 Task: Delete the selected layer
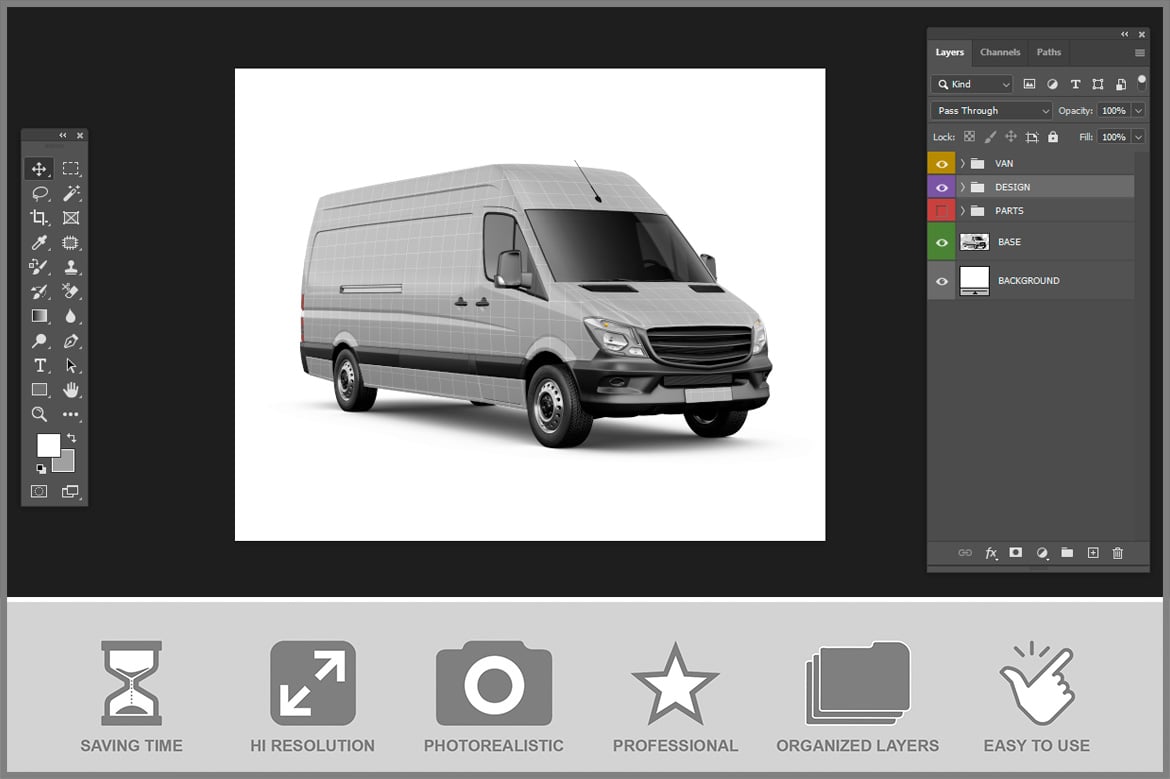point(1118,553)
